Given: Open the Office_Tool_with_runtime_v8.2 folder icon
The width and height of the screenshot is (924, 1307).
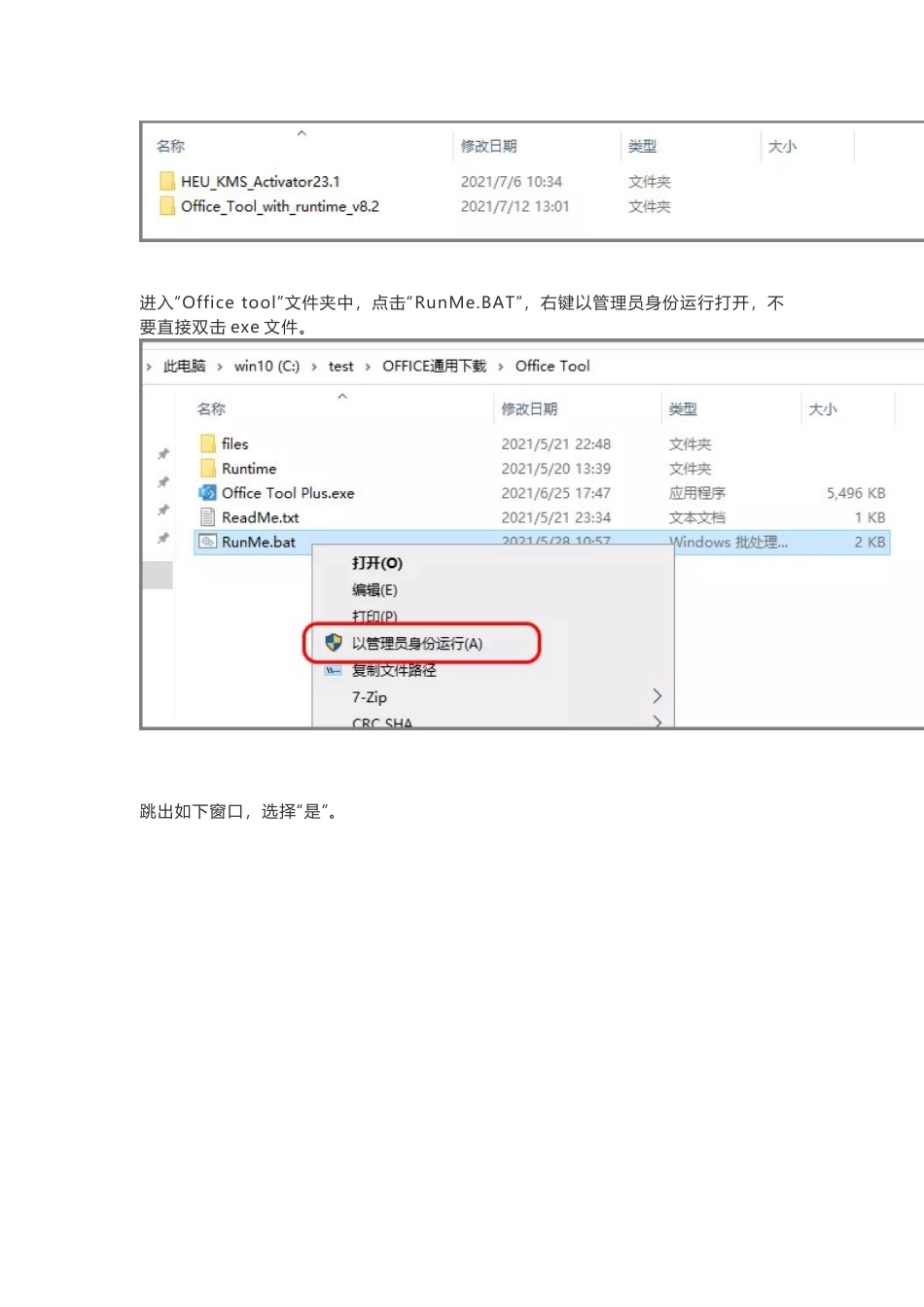Looking at the screenshot, I should pos(167,206).
